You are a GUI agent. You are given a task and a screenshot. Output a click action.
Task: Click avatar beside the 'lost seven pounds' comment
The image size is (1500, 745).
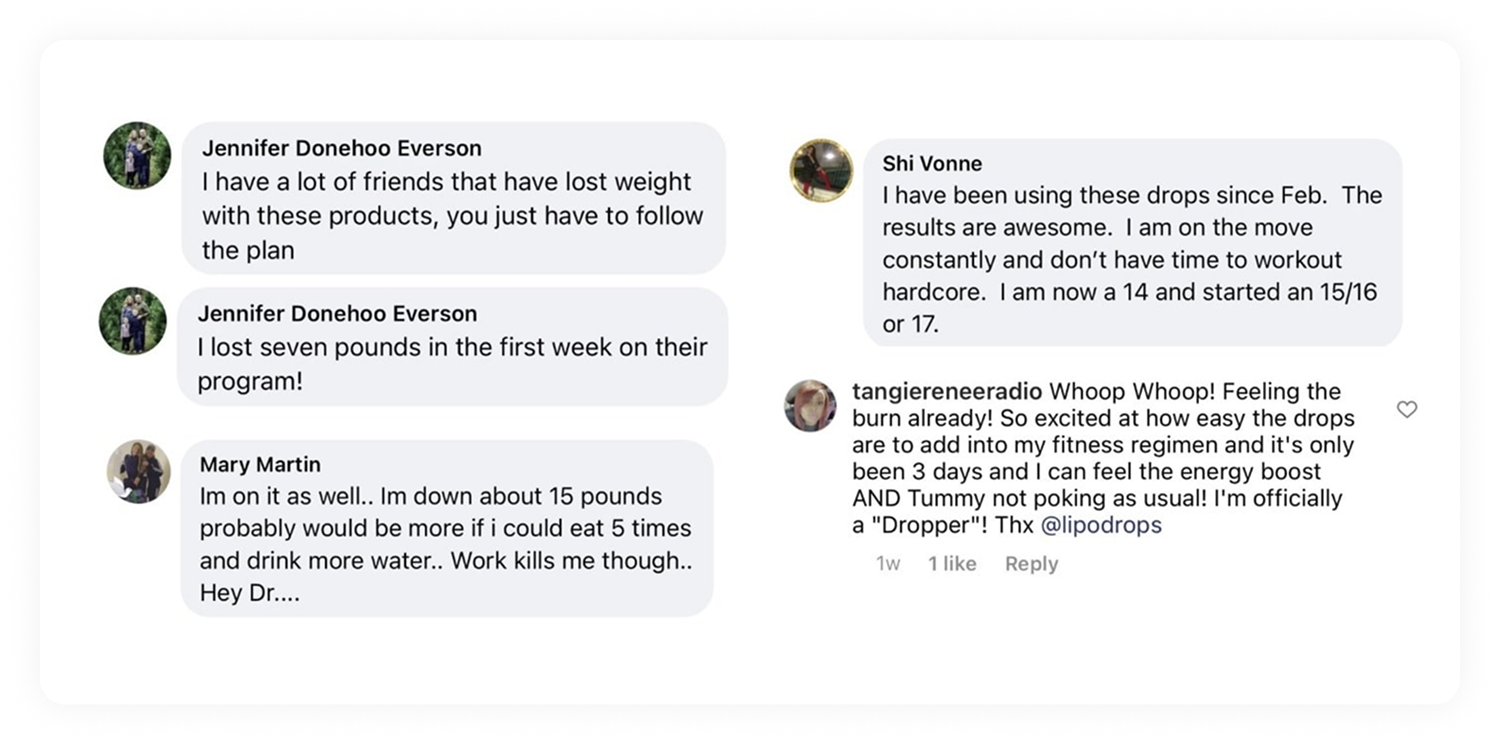pyautogui.click(x=133, y=321)
